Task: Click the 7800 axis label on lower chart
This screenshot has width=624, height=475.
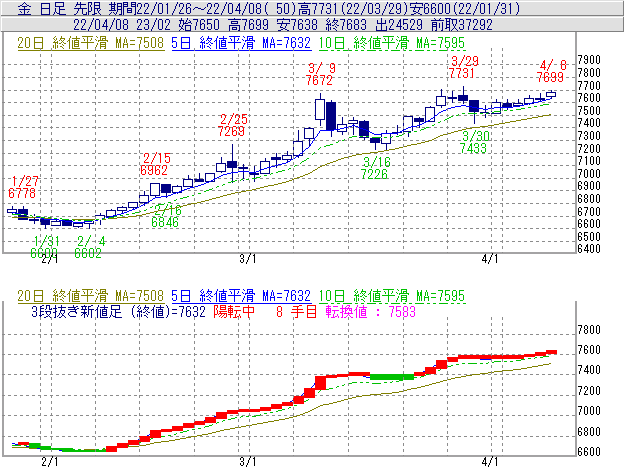Action: (x=589, y=330)
